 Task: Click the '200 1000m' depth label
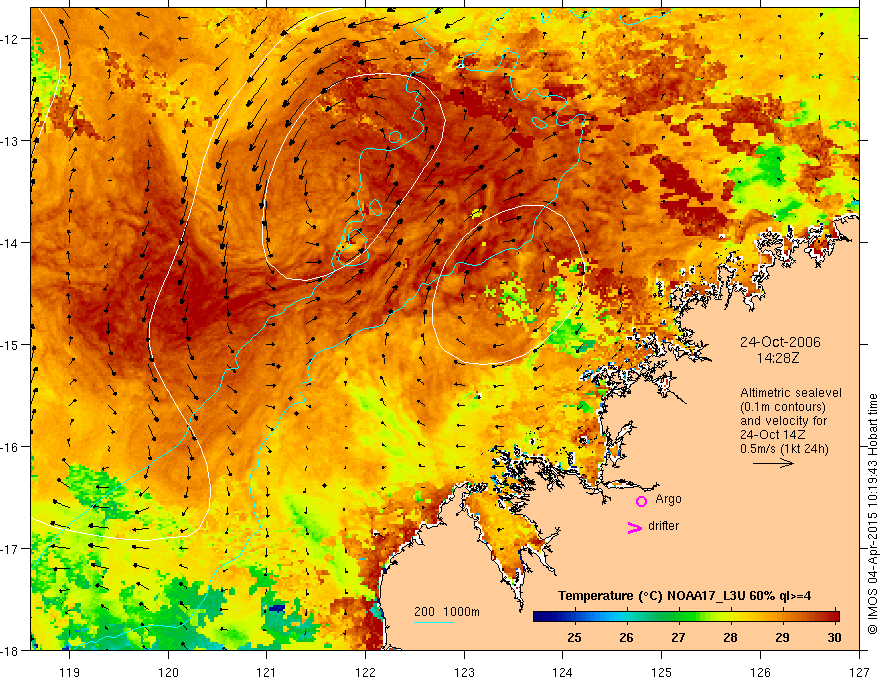[x=447, y=612]
